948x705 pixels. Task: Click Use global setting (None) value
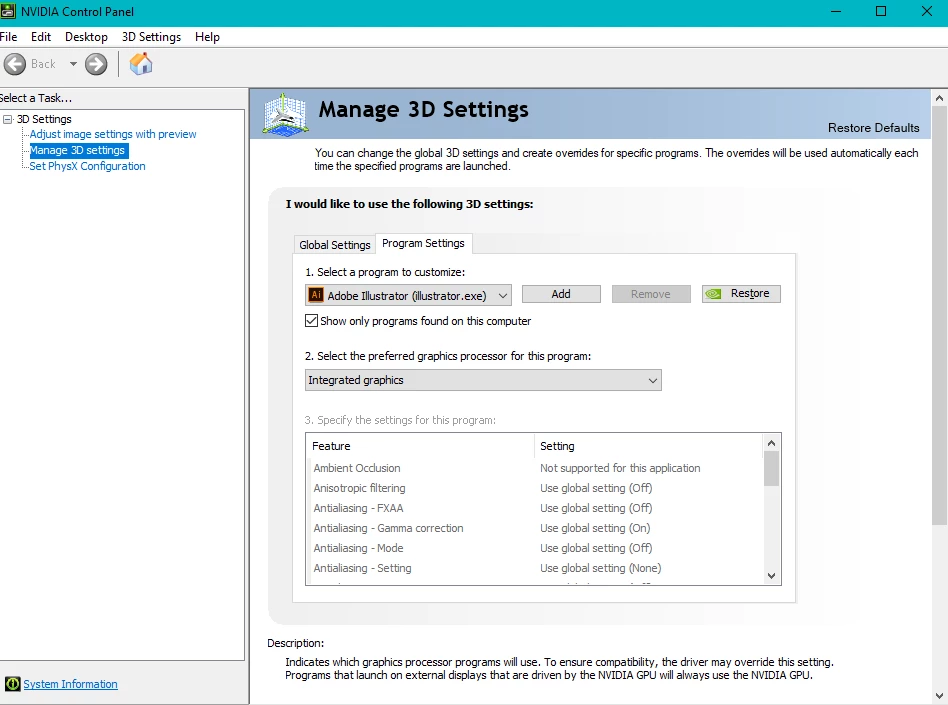[600, 568]
